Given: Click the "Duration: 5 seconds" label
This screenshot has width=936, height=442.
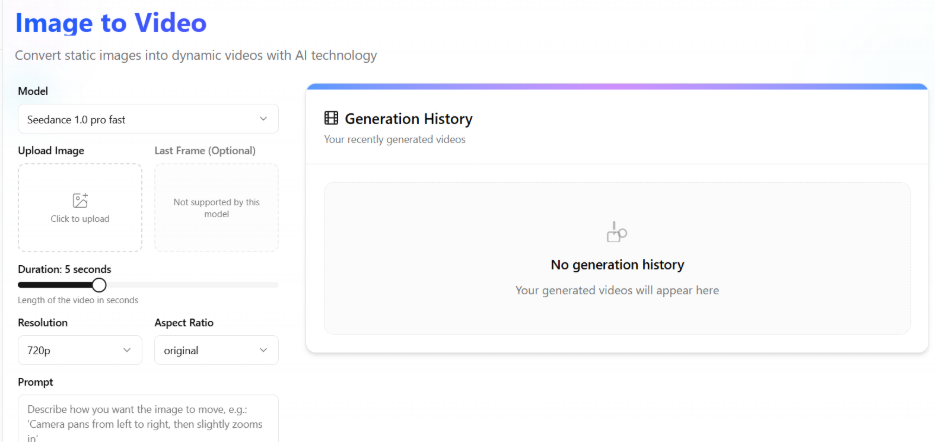Looking at the screenshot, I should 65,269.
